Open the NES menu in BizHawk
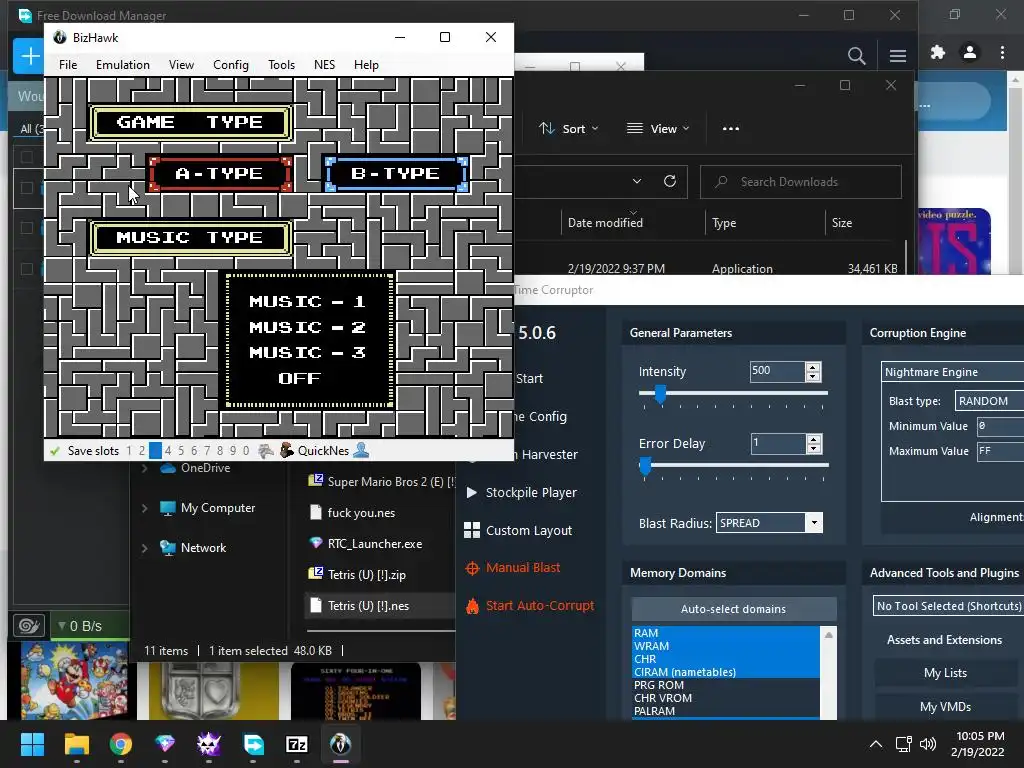 [x=325, y=65]
